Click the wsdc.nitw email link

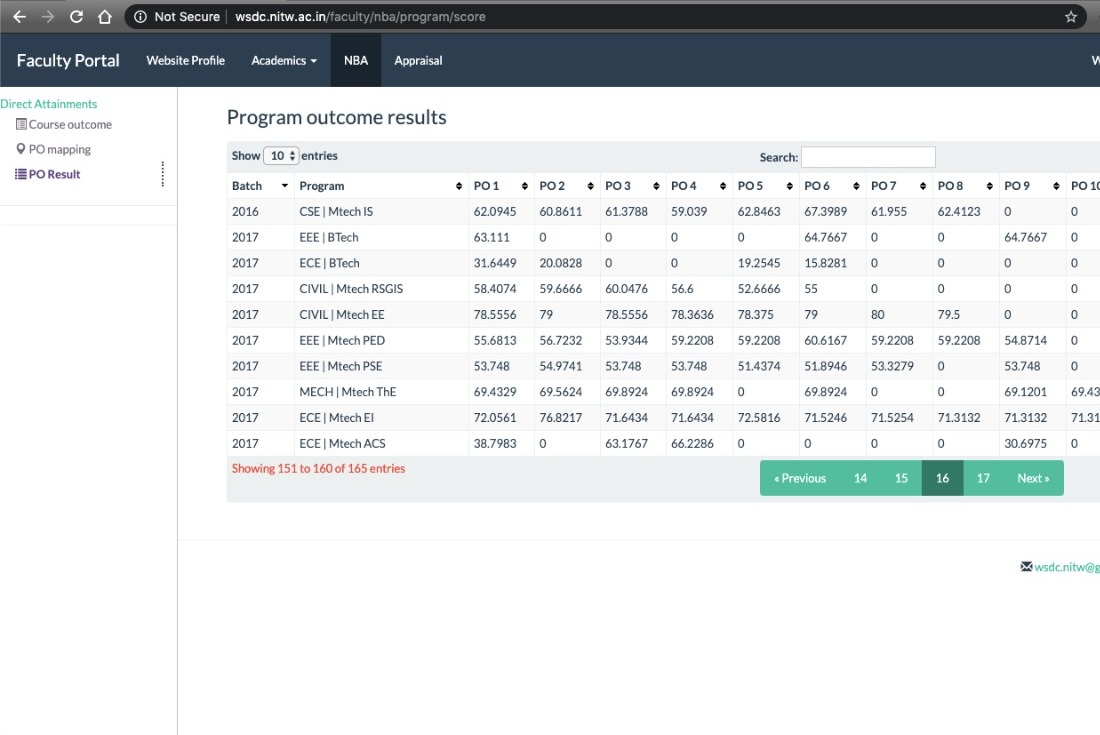coord(1066,567)
